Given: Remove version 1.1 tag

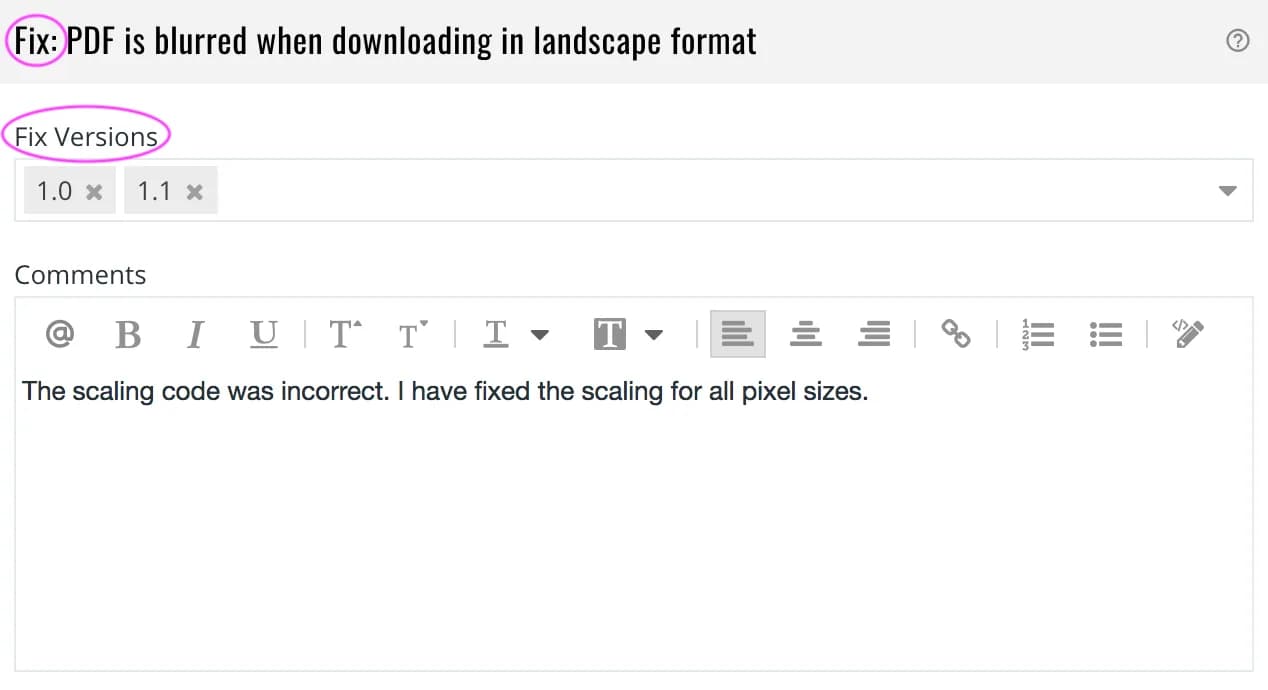Looking at the screenshot, I should click(195, 192).
